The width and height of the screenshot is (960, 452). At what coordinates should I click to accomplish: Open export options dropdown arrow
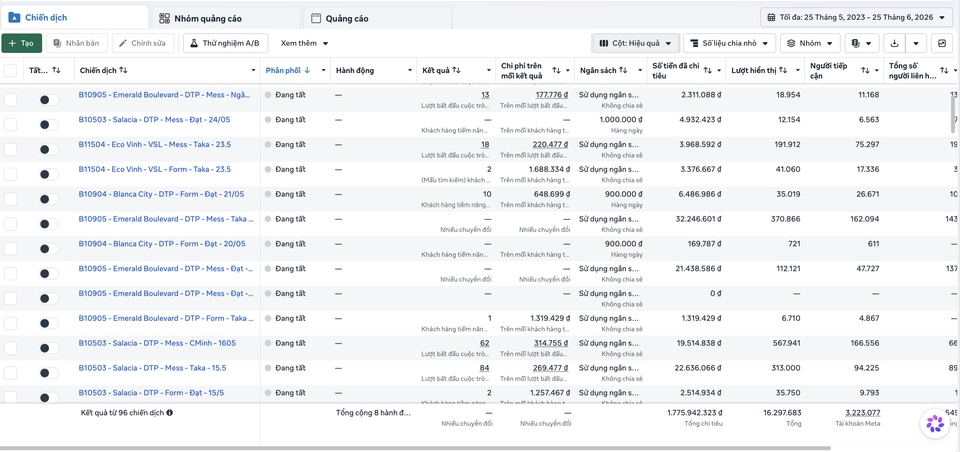916,43
